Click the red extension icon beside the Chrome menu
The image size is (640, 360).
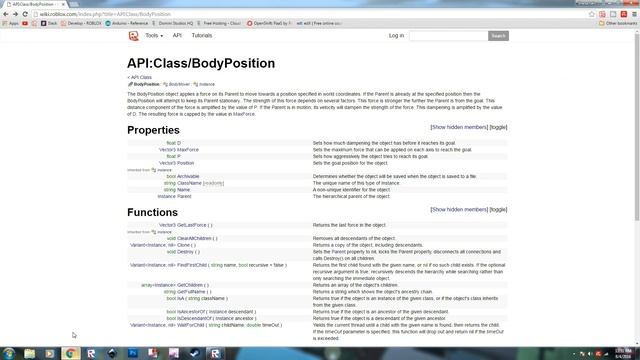click(x=624, y=14)
